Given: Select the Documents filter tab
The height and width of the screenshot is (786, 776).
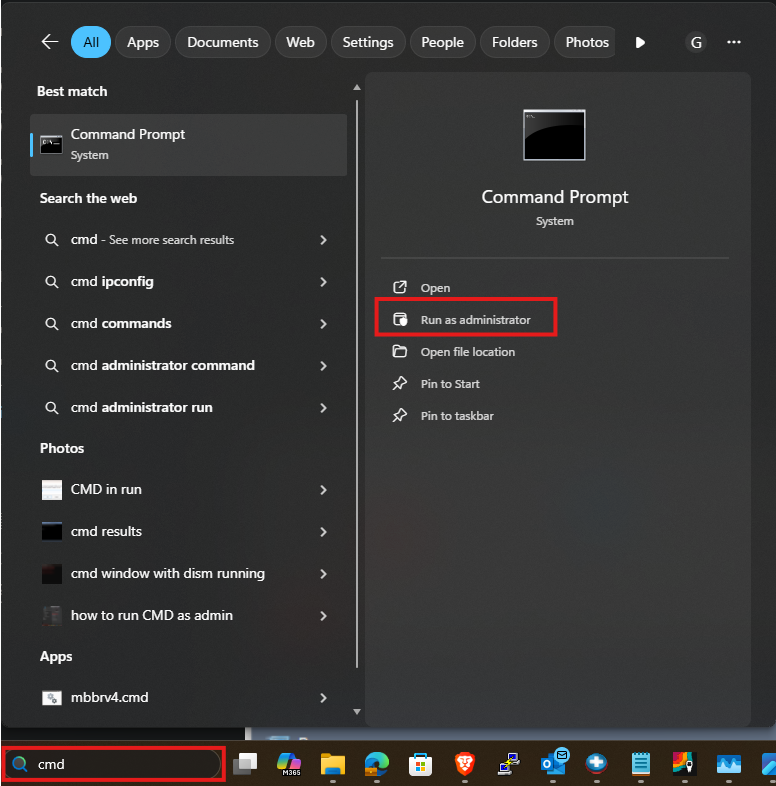Looking at the screenshot, I should (223, 42).
